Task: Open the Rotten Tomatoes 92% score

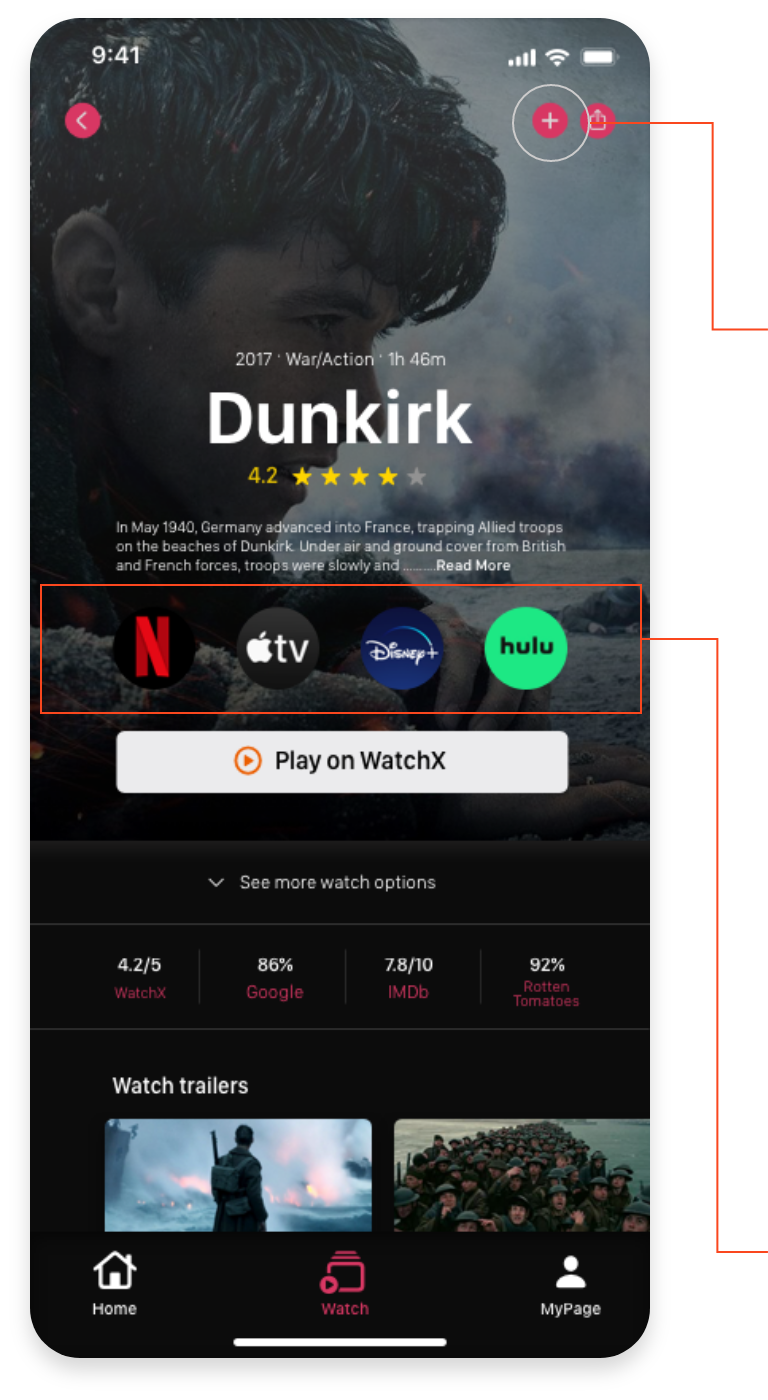Action: (x=547, y=980)
